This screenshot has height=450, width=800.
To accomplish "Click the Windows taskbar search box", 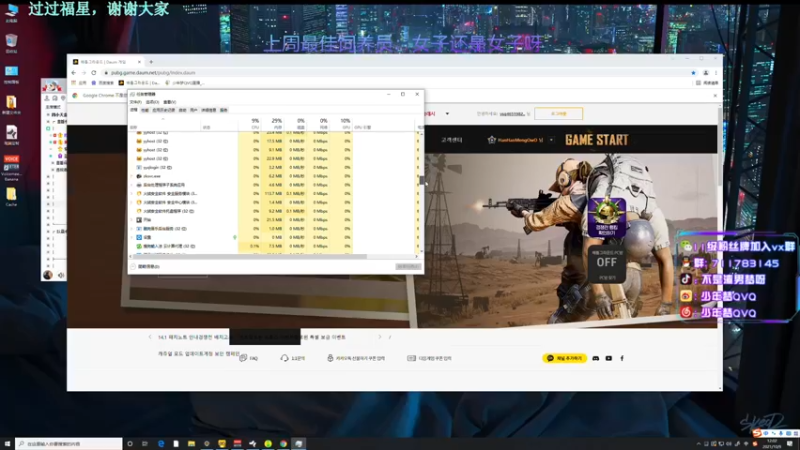I will (x=69, y=444).
